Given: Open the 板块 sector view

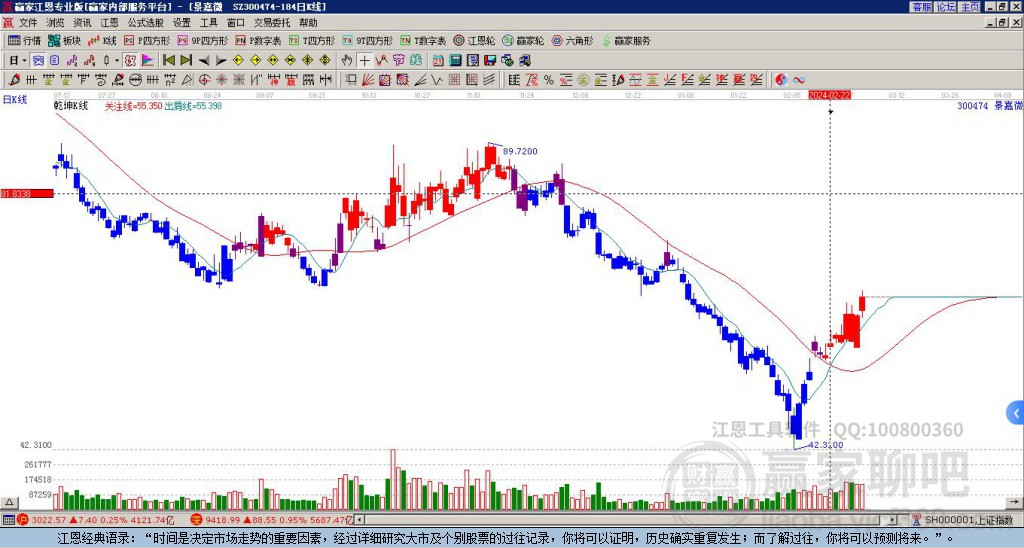Looking at the screenshot, I should [64, 40].
